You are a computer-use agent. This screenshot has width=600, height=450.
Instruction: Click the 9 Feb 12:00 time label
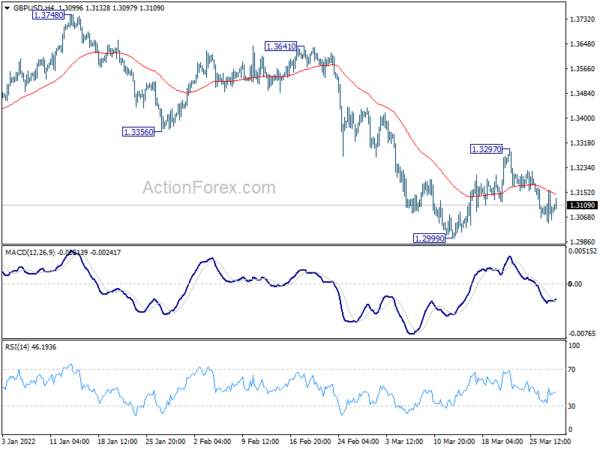pyautogui.click(x=260, y=442)
